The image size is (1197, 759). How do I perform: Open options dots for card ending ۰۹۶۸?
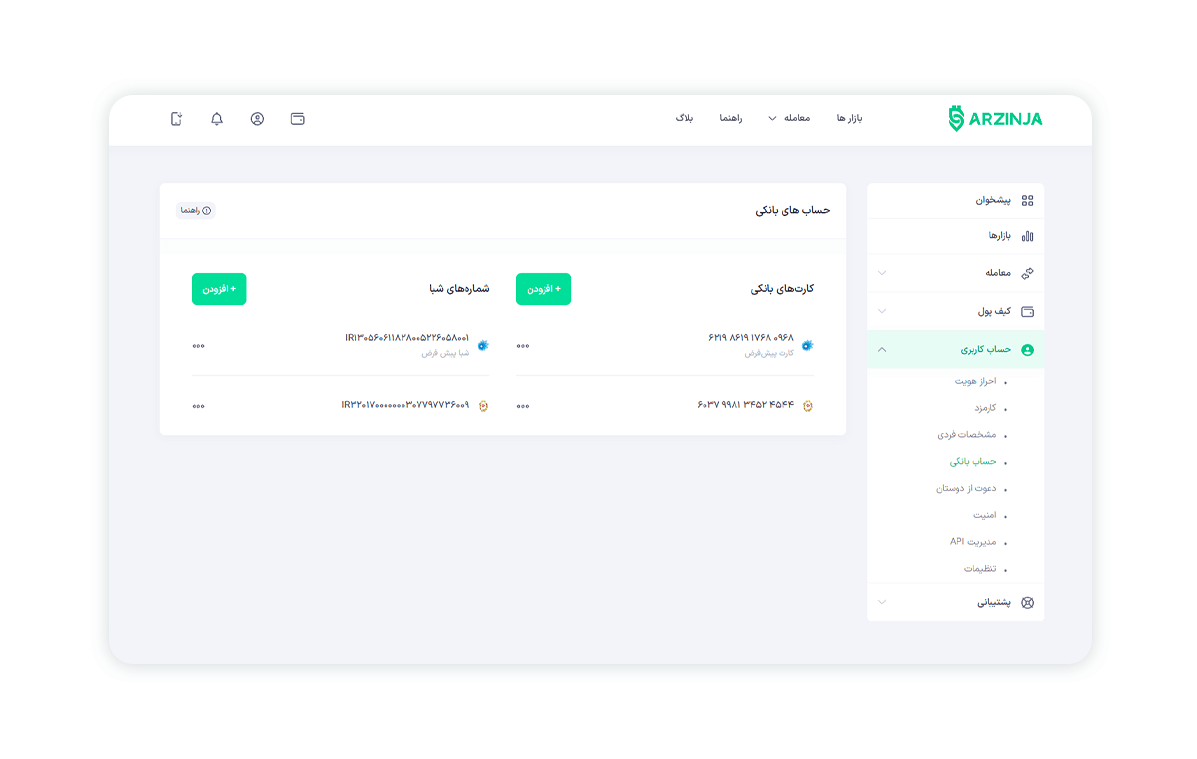(x=523, y=346)
